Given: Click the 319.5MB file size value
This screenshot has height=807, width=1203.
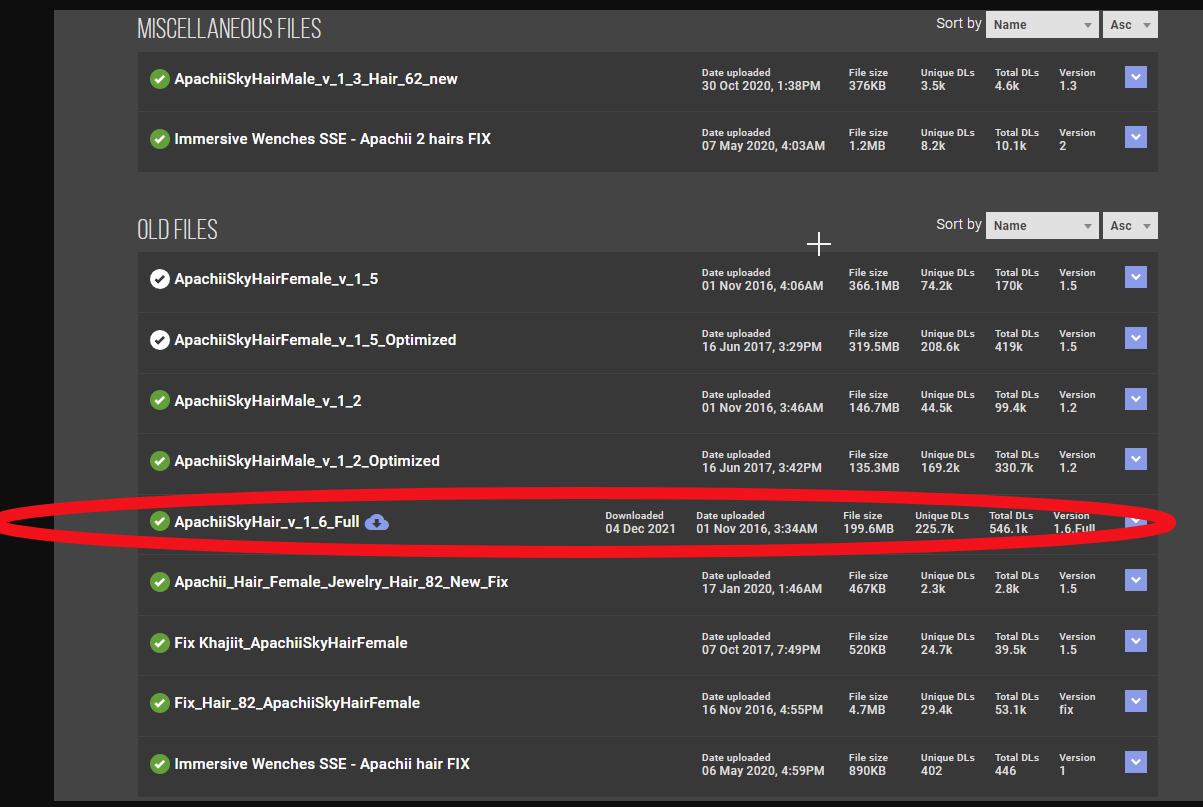Looking at the screenshot, I should (874, 347).
